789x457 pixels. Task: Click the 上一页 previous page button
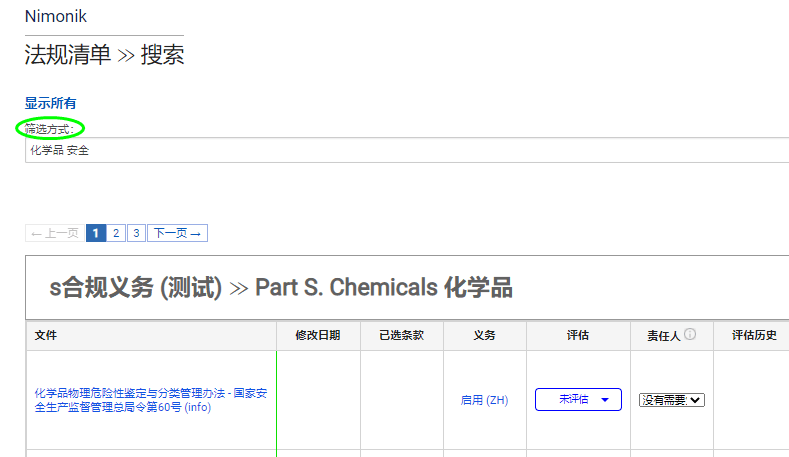pyautogui.click(x=55, y=233)
